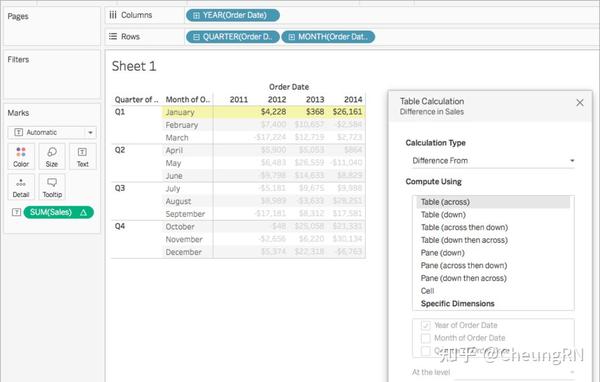Select the December row label
600x382 pixels.
tap(183, 252)
